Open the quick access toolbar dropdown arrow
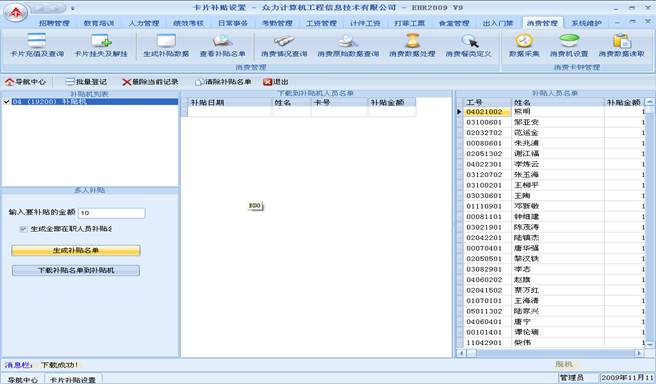Image resolution: width=656 pixels, height=384 pixels. 72,8
